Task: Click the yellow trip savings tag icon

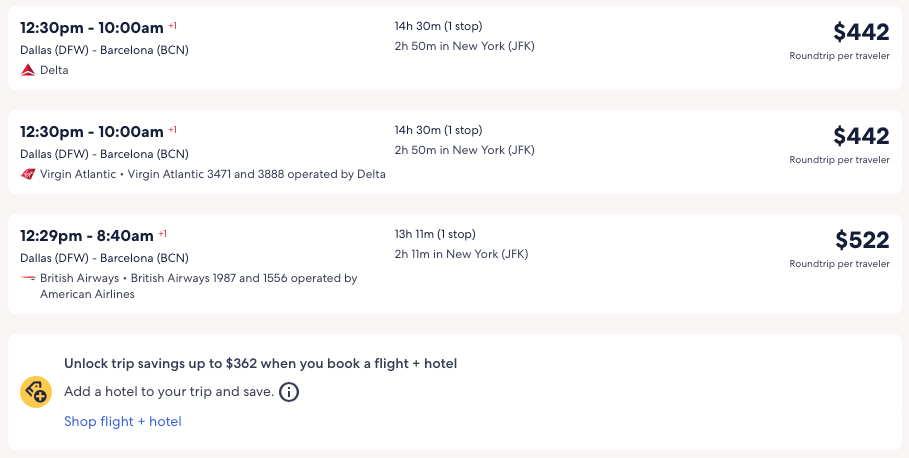Action: coord(36,392)
